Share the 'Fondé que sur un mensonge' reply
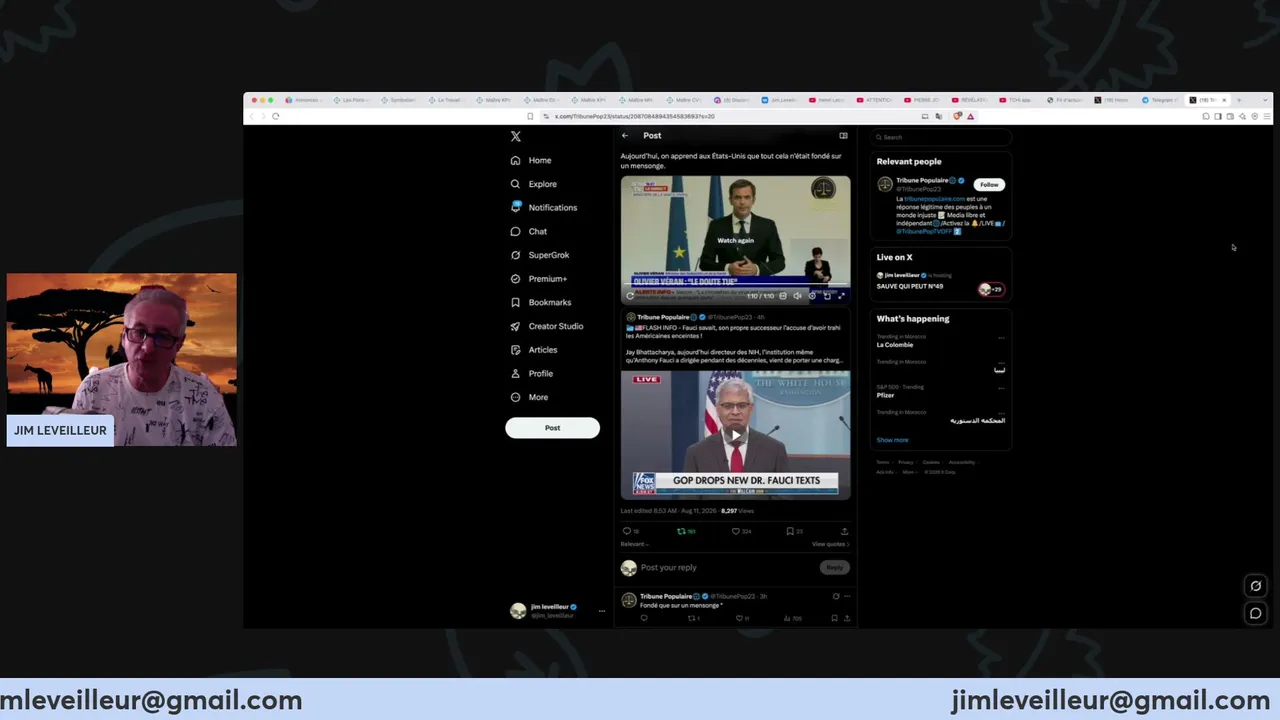This screenshot has height=720, width=1280. tap(846, 618)
